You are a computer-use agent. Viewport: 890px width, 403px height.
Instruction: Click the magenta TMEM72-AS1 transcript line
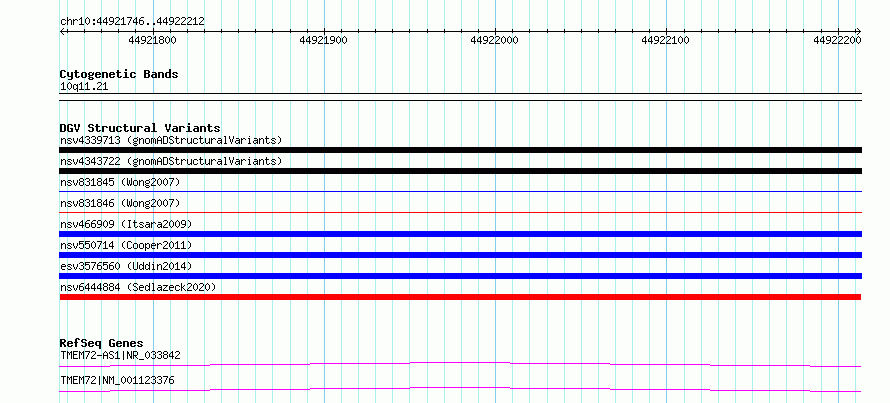pos(460,364)
